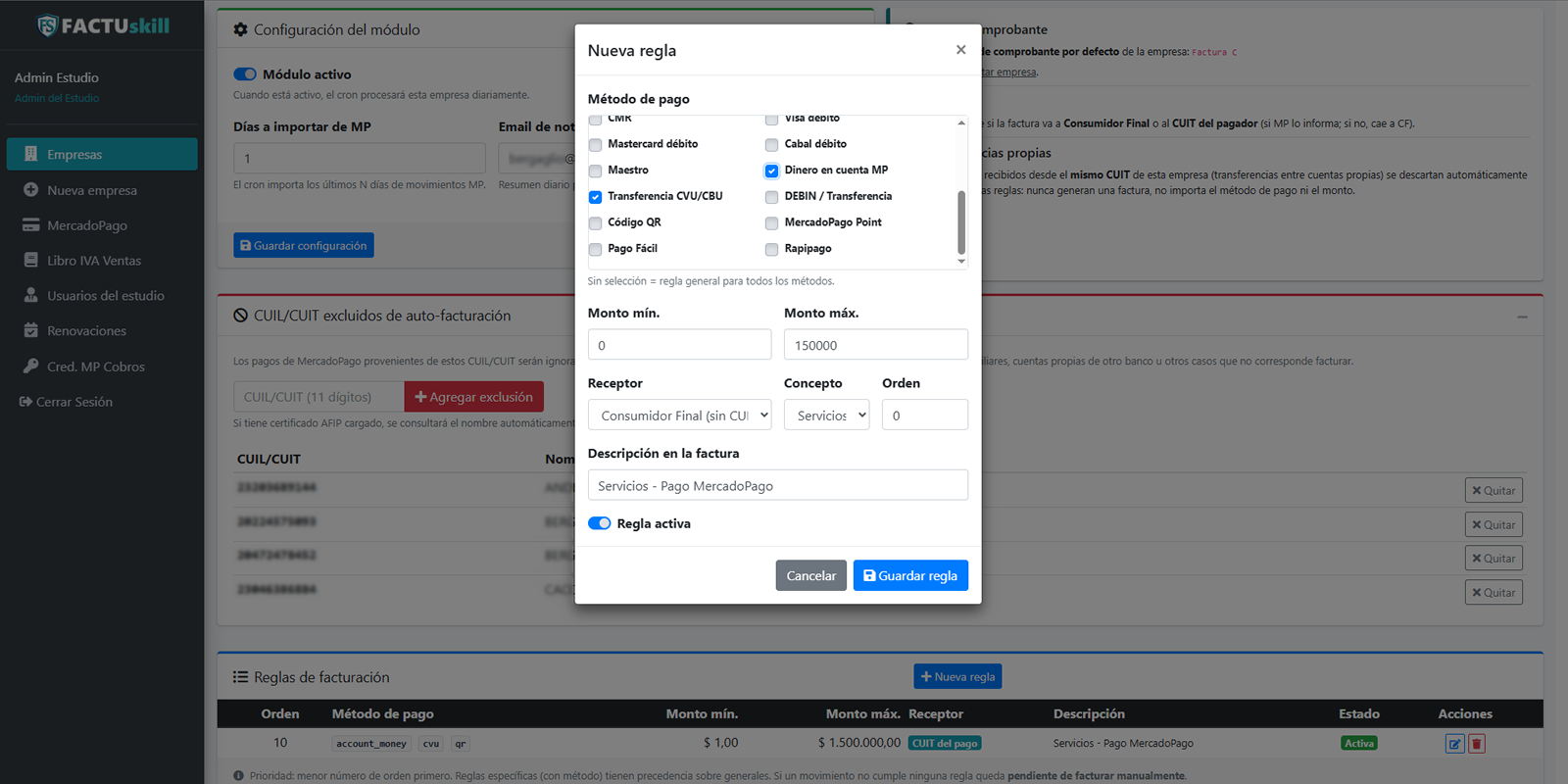The height and width of the screenshot is (784, 1568).
Task: Click the Cerrar Sesión exit icon
Action: point(25,402)
